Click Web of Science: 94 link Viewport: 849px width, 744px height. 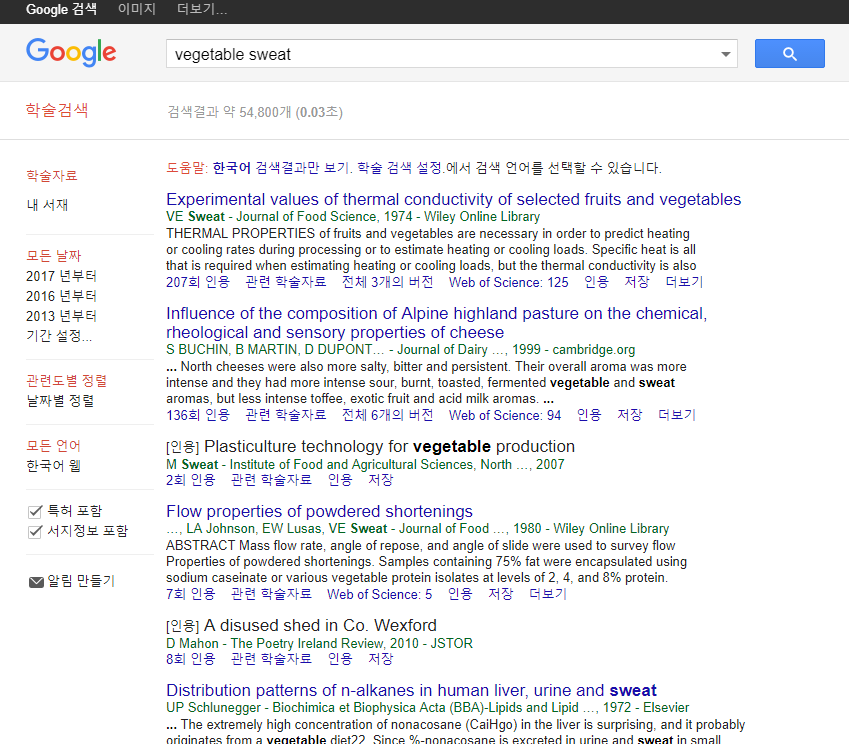(x=505, y=415)
